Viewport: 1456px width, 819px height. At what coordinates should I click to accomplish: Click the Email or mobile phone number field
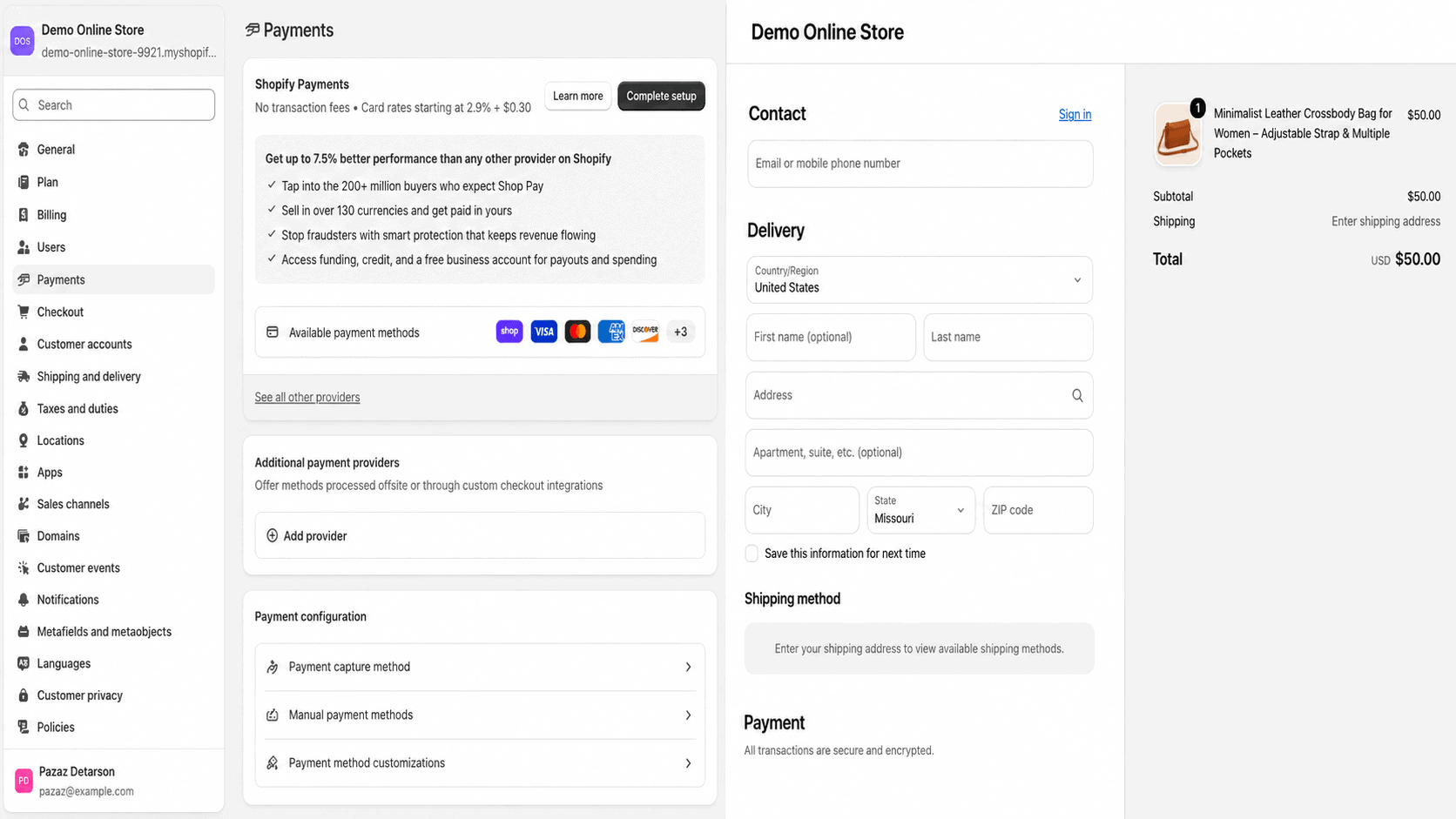(920, 164)
